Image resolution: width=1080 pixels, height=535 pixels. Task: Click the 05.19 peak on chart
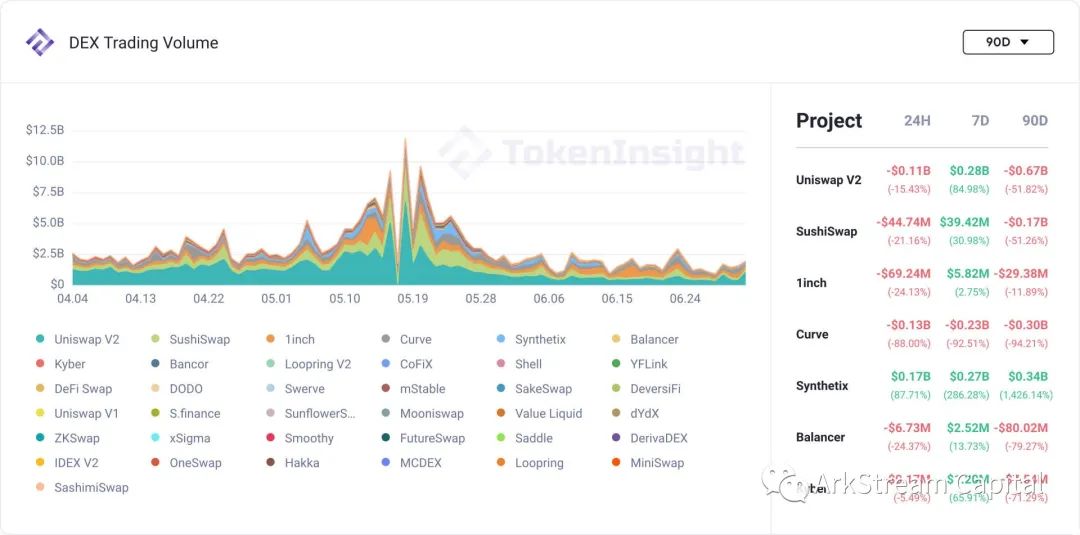pyautogui.click(x=405, y=141)
